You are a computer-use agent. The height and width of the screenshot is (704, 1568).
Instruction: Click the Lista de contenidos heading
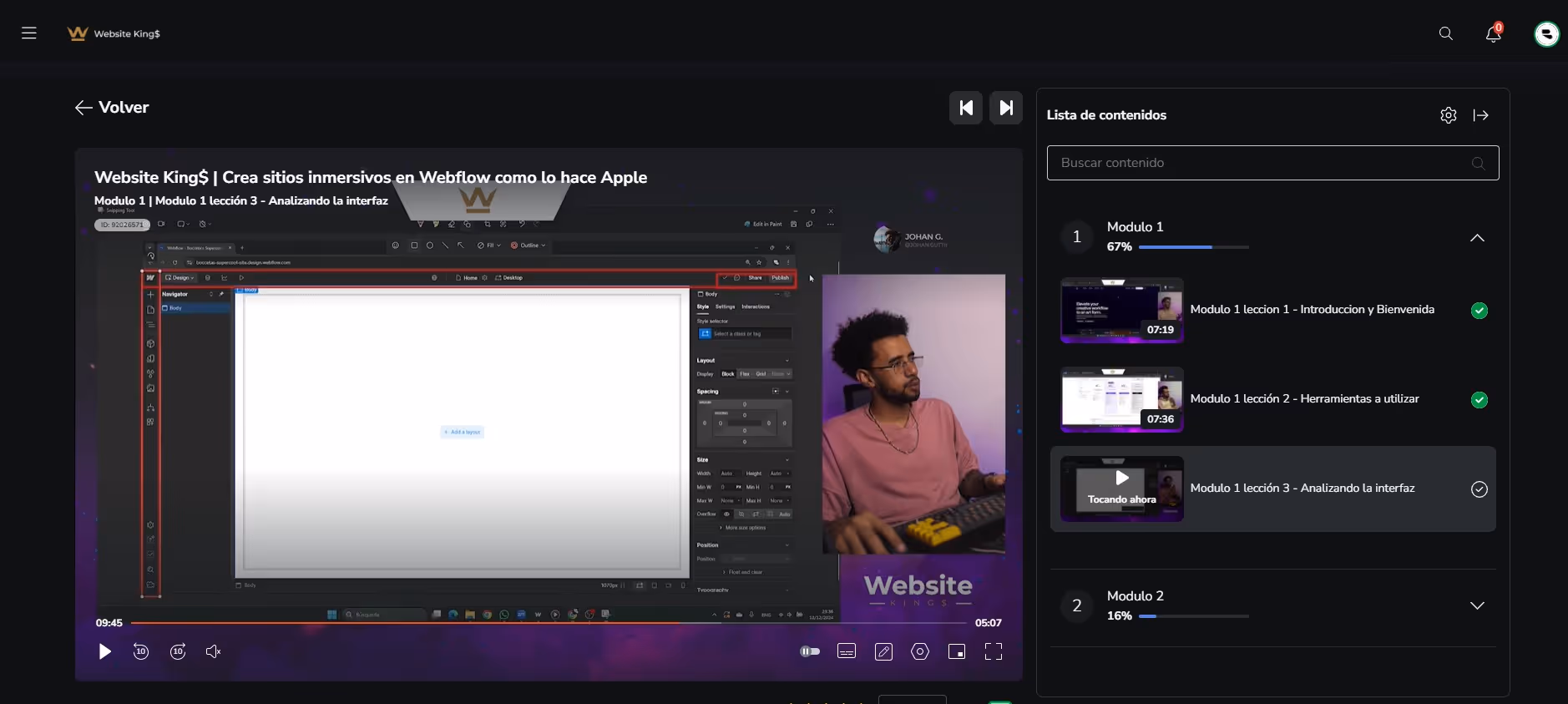click(x=1106, y=115)
